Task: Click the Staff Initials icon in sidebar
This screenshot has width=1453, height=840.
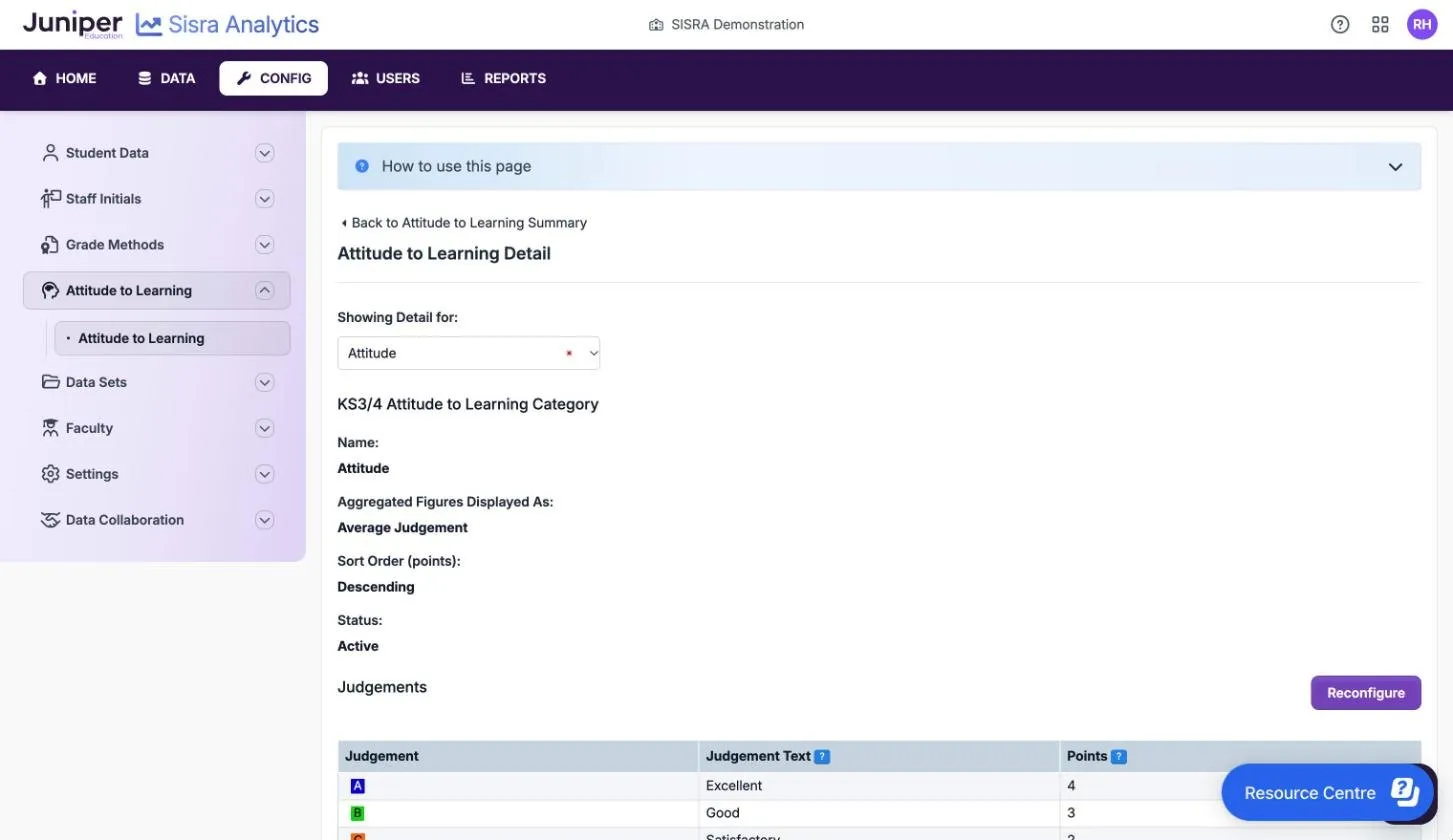Action: pos(50,199)
